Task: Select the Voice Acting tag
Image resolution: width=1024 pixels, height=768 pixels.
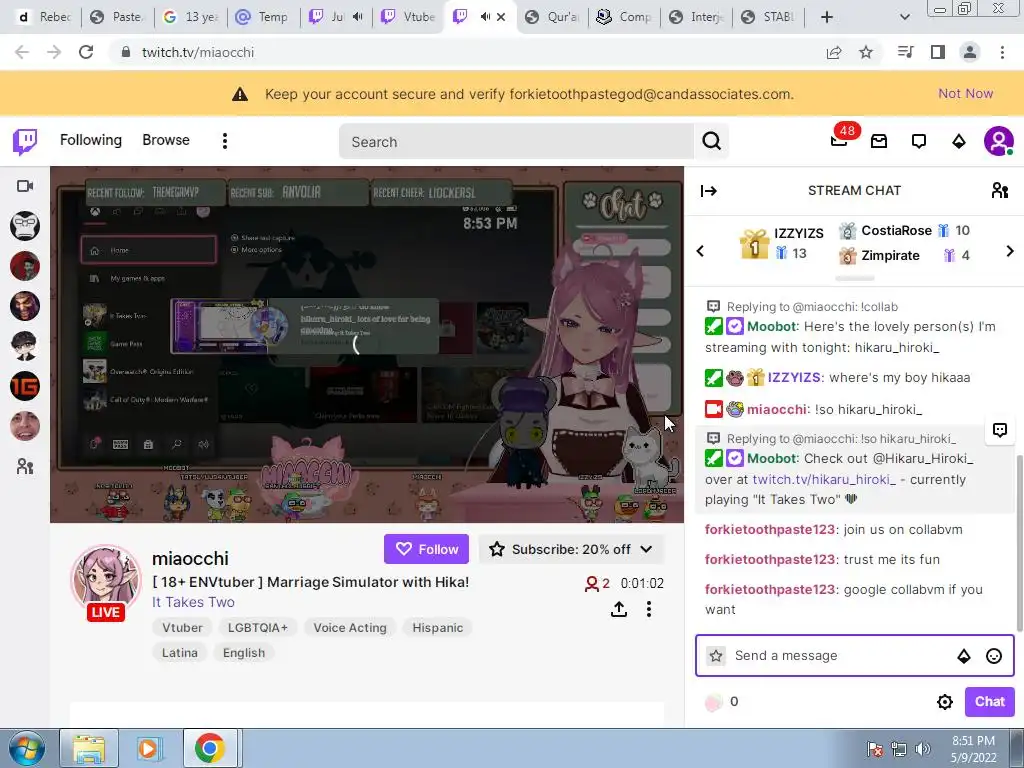Action: [349, 628]
